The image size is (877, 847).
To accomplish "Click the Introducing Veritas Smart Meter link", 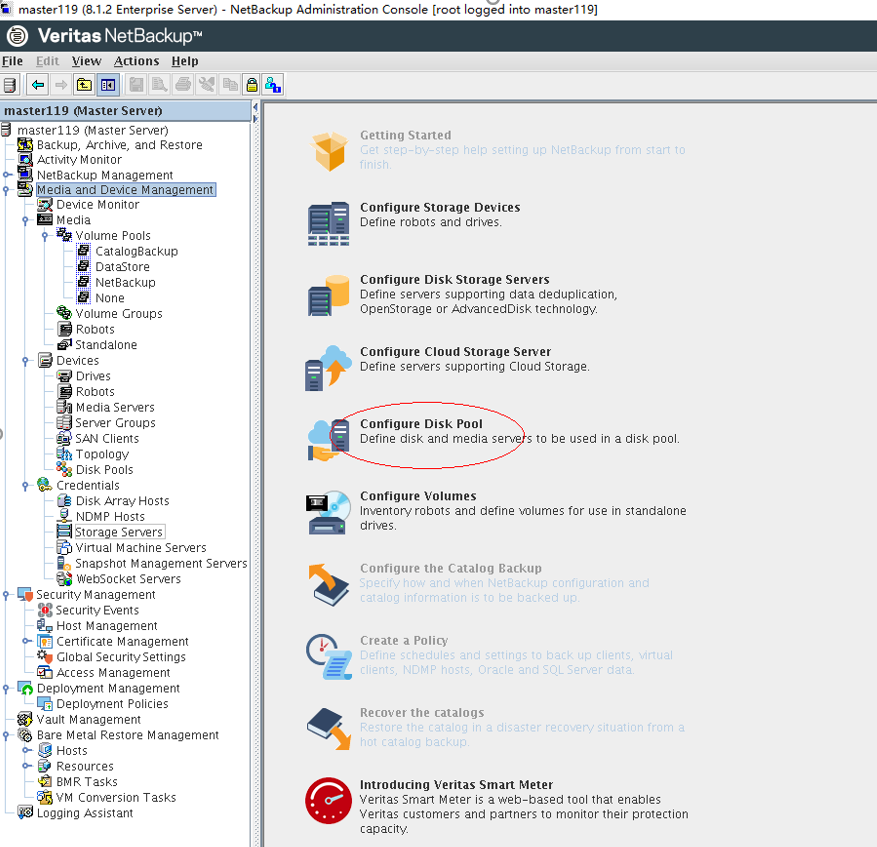I will [456, 785].
